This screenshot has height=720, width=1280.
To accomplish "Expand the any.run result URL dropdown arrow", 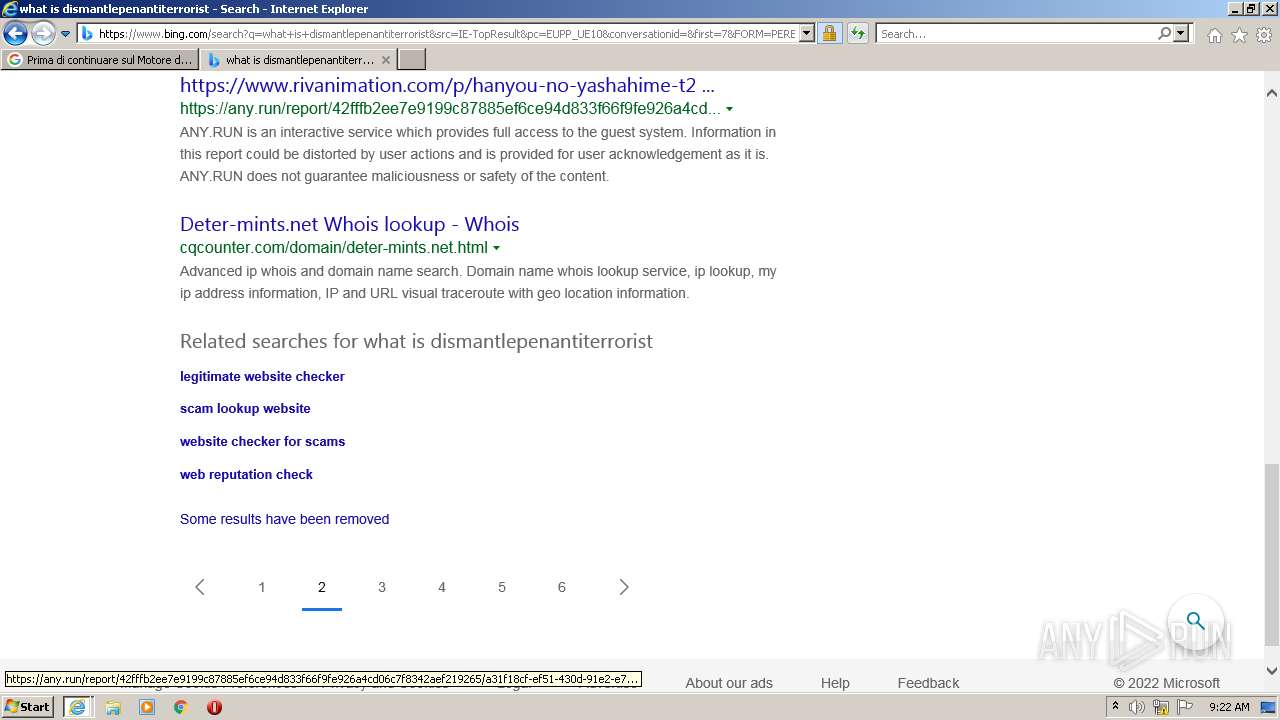I will coord(729,109).
